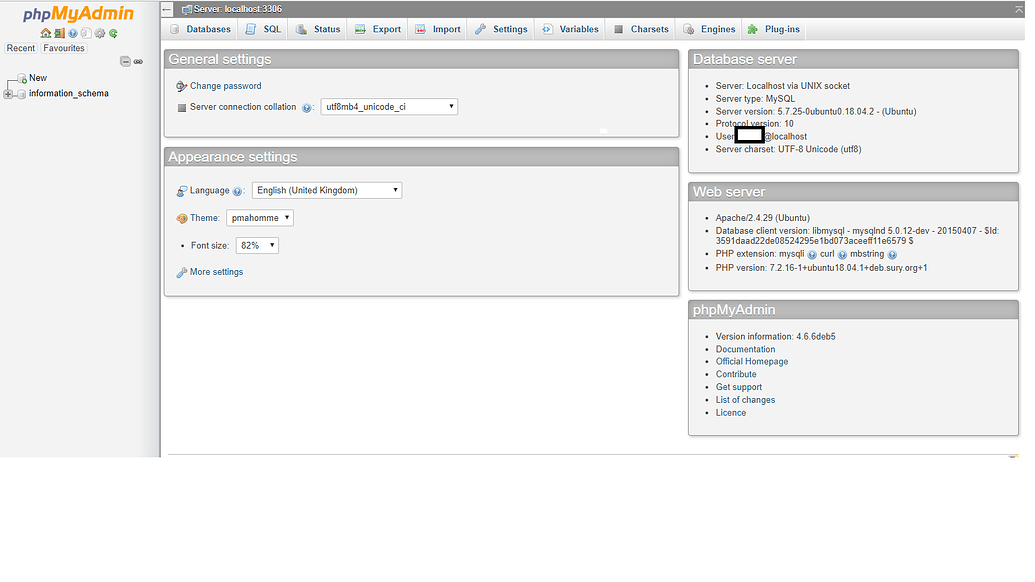Click 'Apache/2.4.29 (Ubuntu)' text
1035x582 pixels.
tap(762, 218)
